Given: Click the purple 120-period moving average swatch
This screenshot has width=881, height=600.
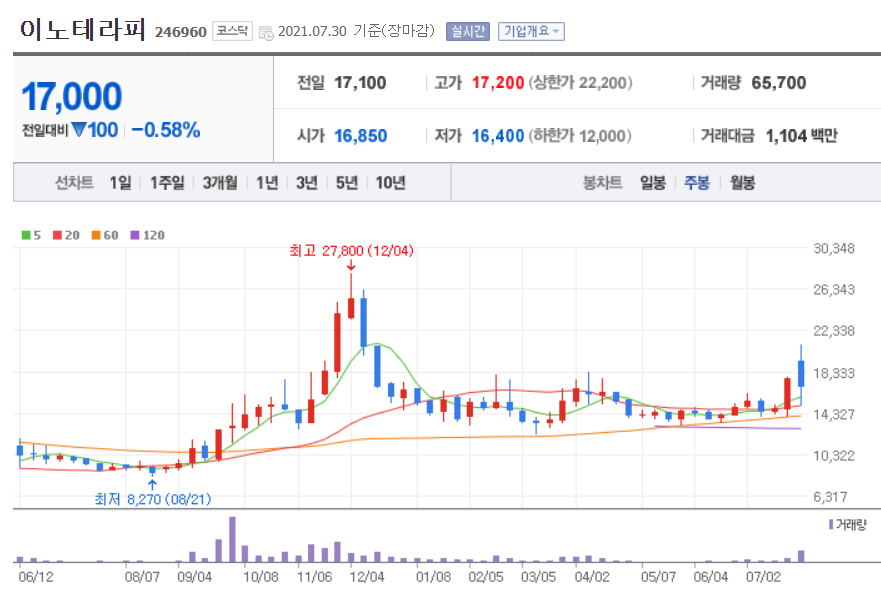Looking at the screenshot, I should coord(135,235).
